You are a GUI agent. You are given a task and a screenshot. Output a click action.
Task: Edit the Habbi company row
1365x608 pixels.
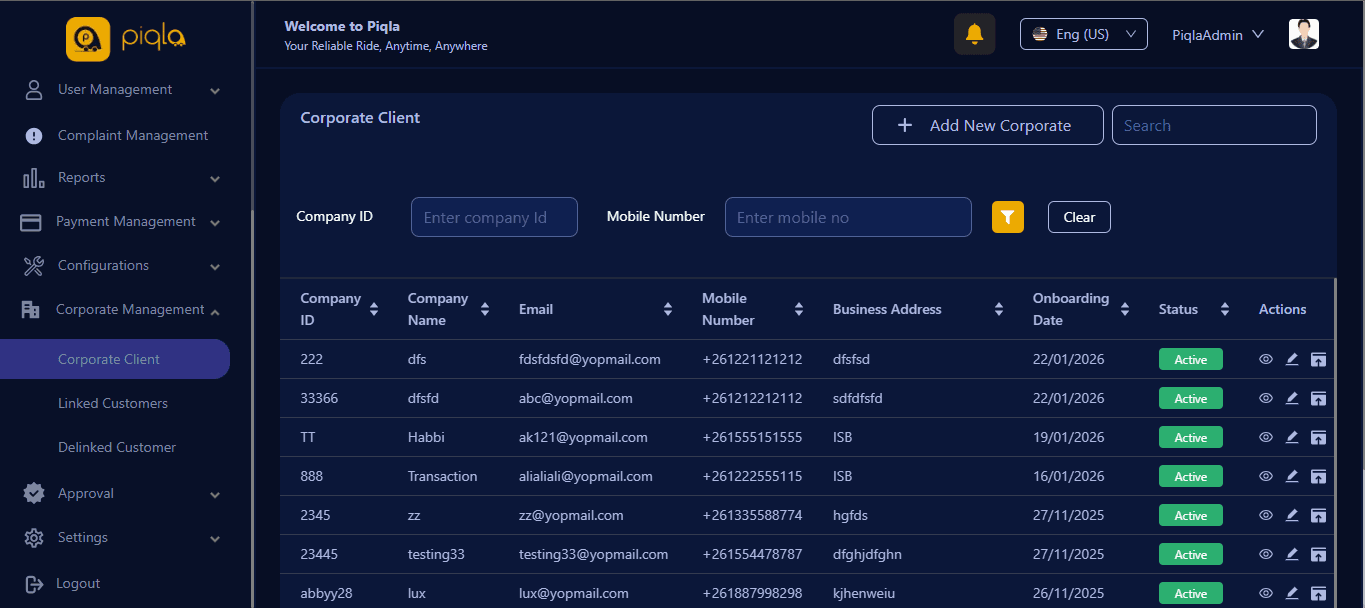tap(1292, 437)
